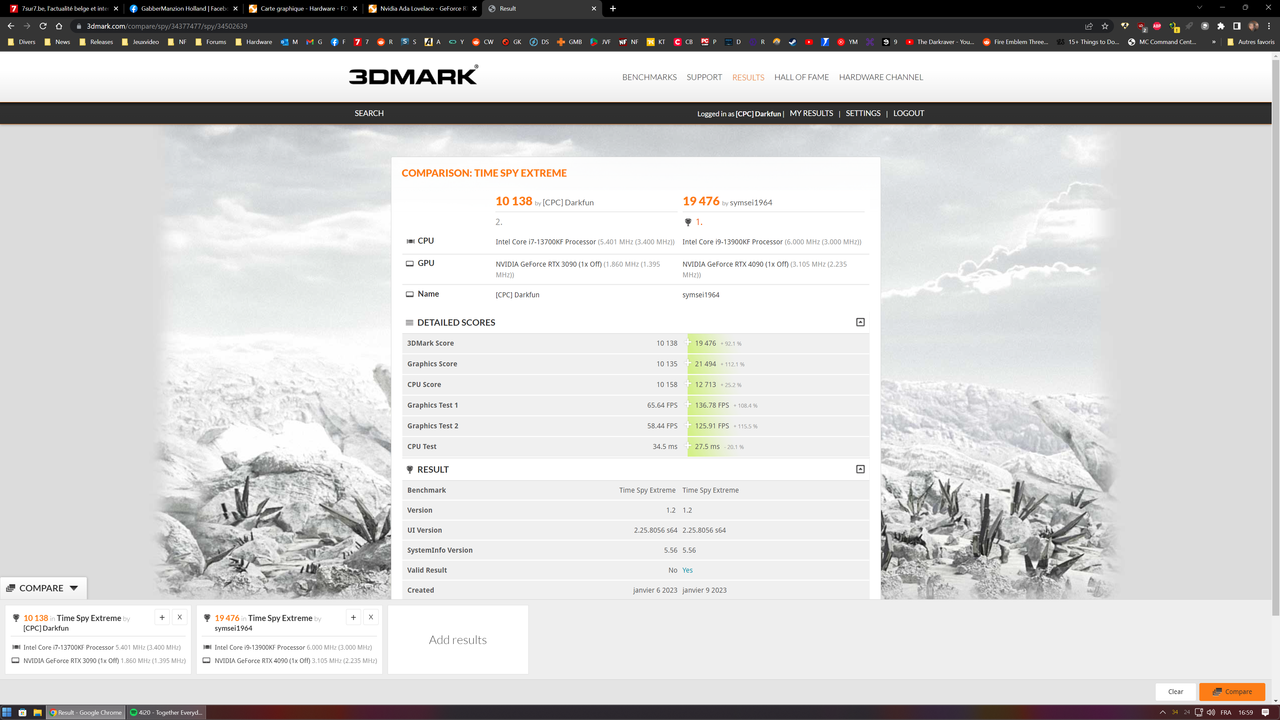
Task: Go to the Results section
Action: [x=748, y=77]
